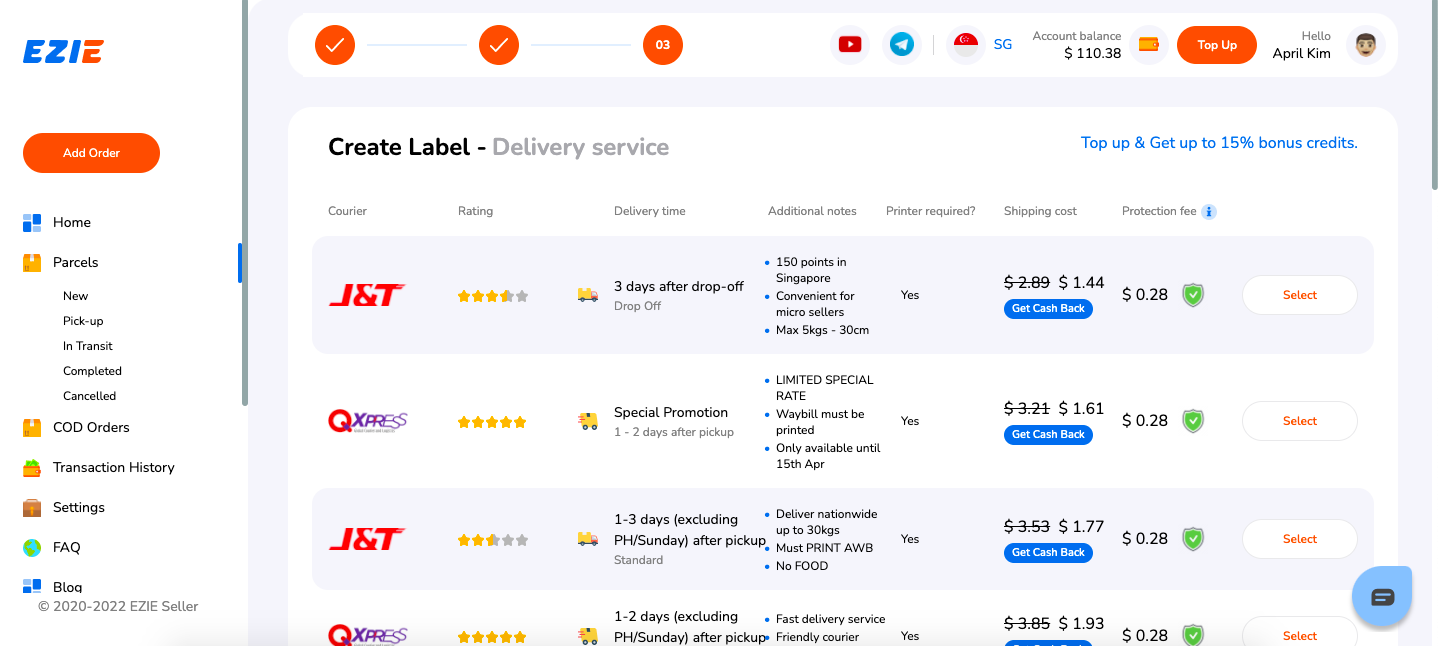Open the live chat bubble widget
Image resolution: width=1438 pixels, height=646 pixels.
1382,597
